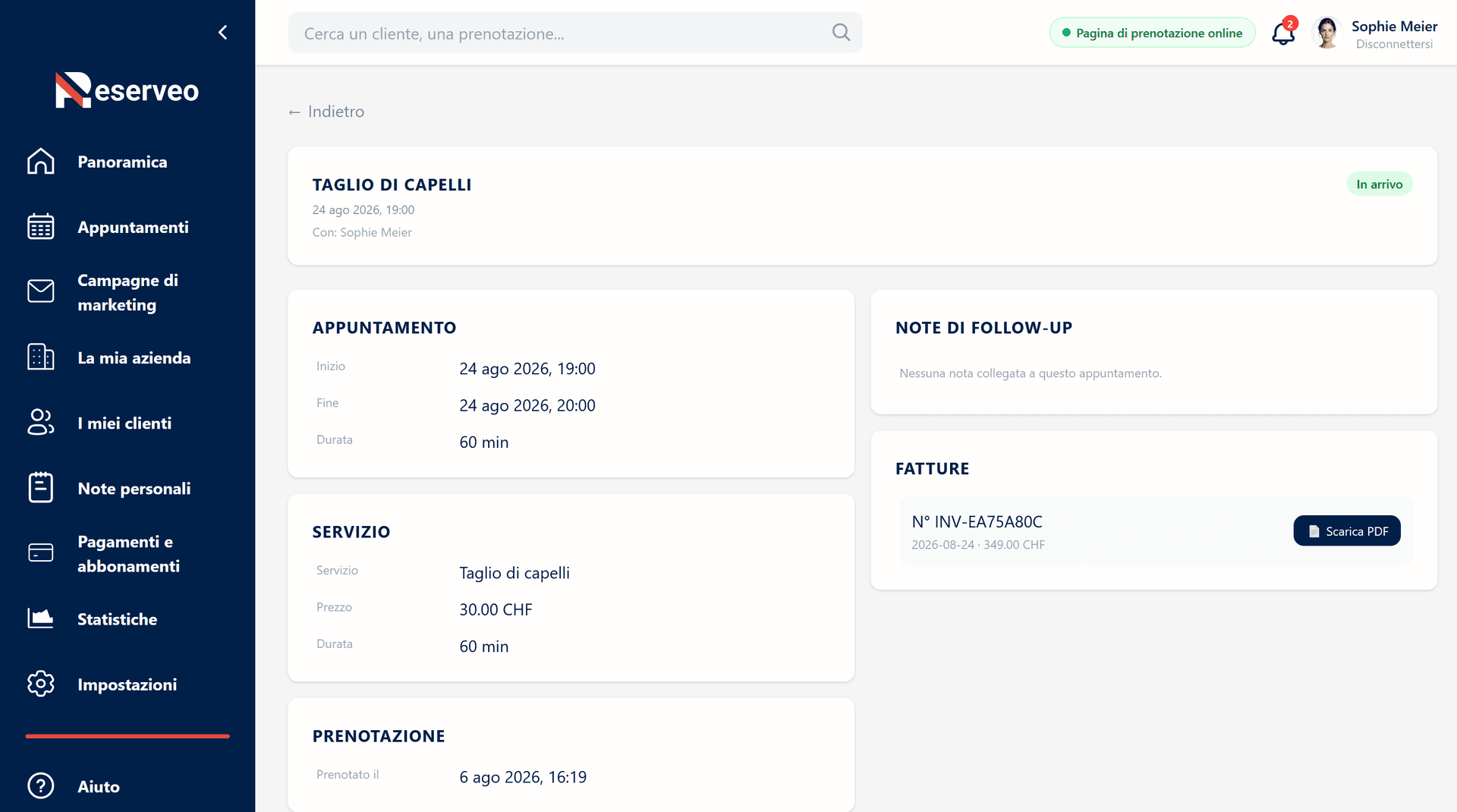This screenshot has height=812, width=1457.
Task: Click the La mia azienda building icon
Action: [x=41, y=357]
